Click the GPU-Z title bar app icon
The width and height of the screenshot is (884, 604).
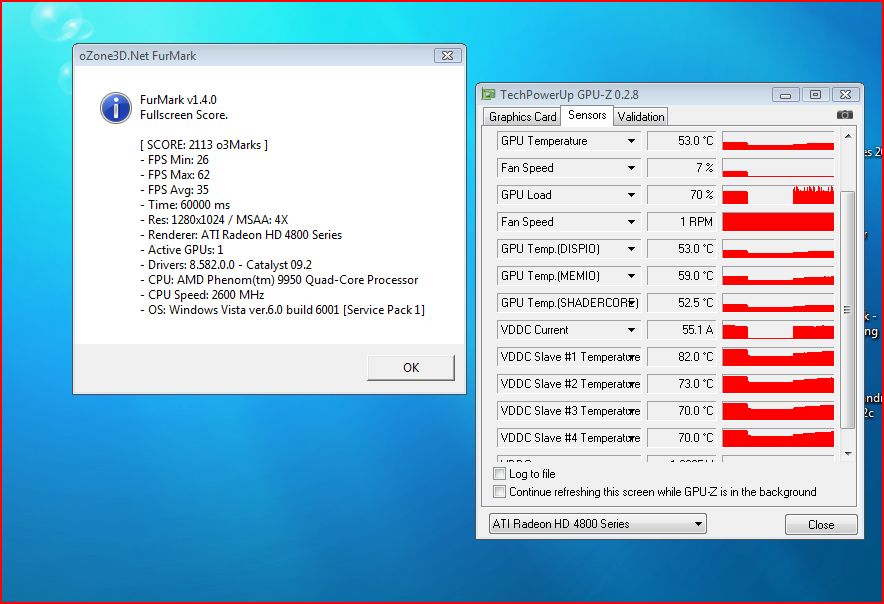point(488,94)
